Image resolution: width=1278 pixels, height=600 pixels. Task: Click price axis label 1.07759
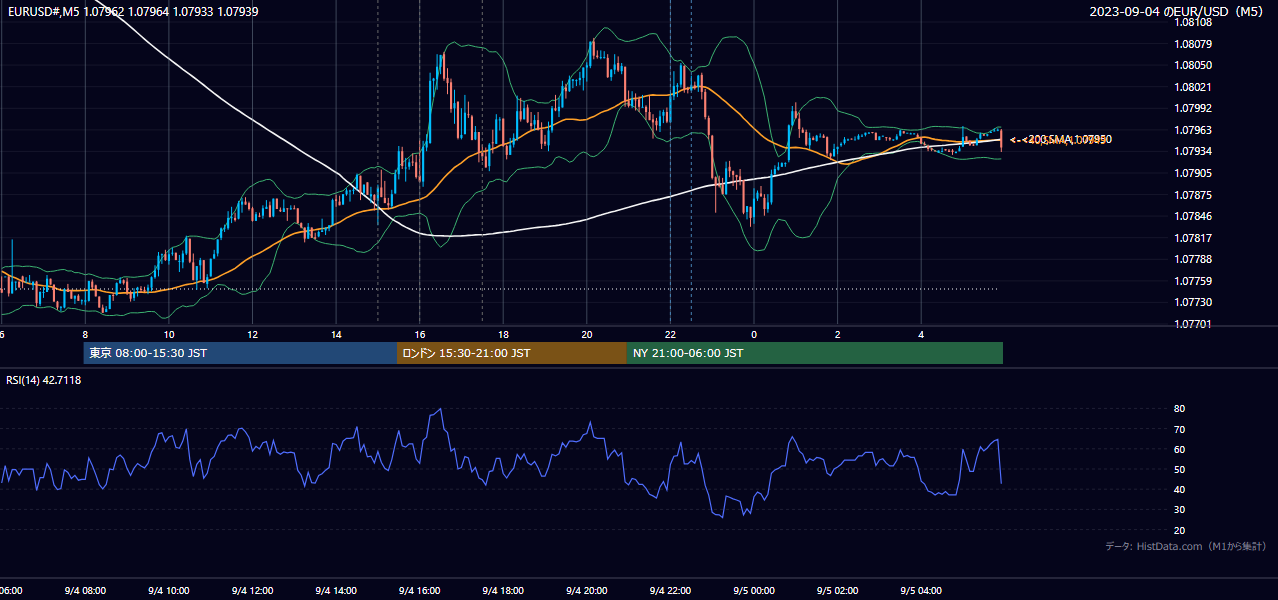point(1194,281)
